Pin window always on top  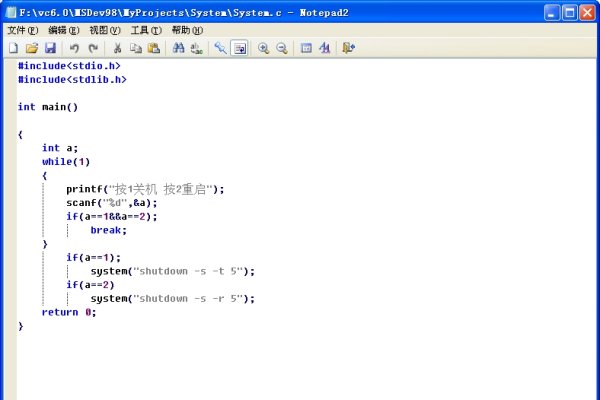tap(220, 48)
